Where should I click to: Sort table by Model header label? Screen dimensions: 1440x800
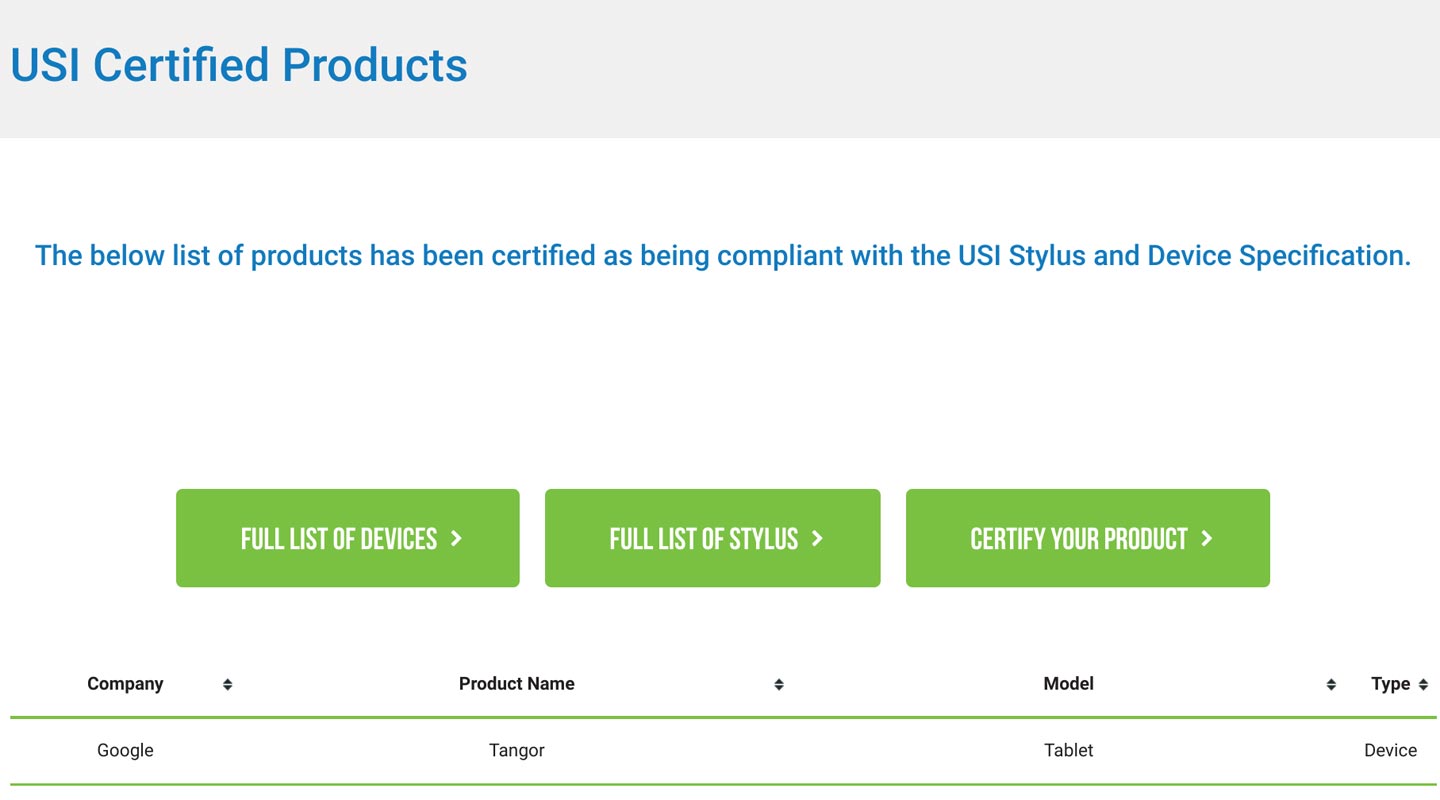click(x=1068, y=684)
